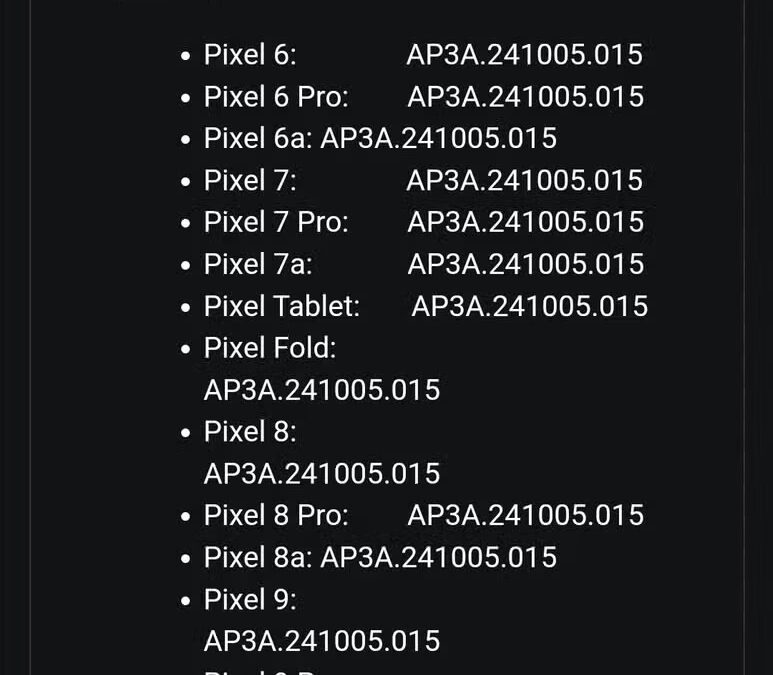Select the build number beside Pixel 7:

click(524, 180)
